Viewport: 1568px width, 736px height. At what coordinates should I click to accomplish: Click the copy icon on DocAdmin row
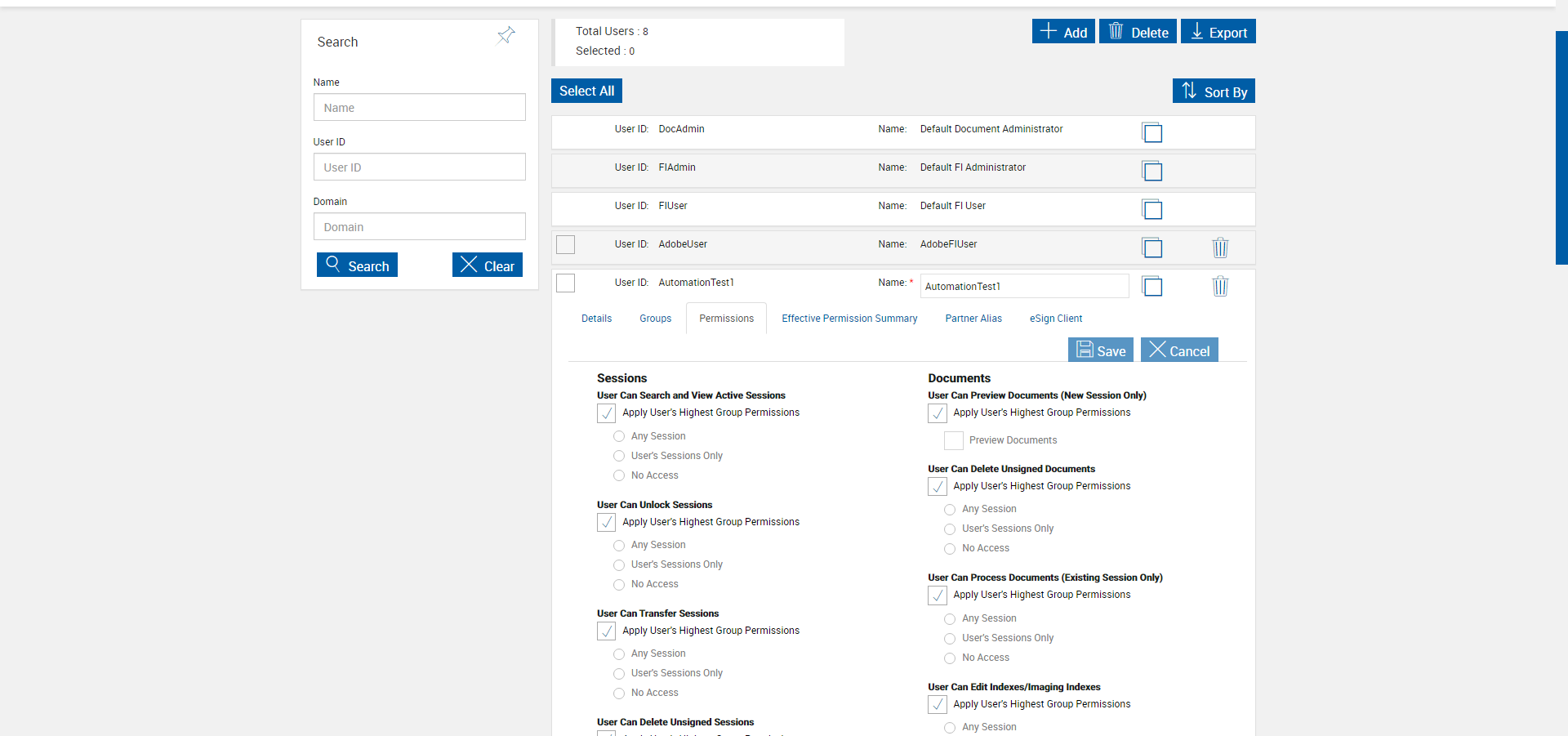click(x=1152, y=132)
